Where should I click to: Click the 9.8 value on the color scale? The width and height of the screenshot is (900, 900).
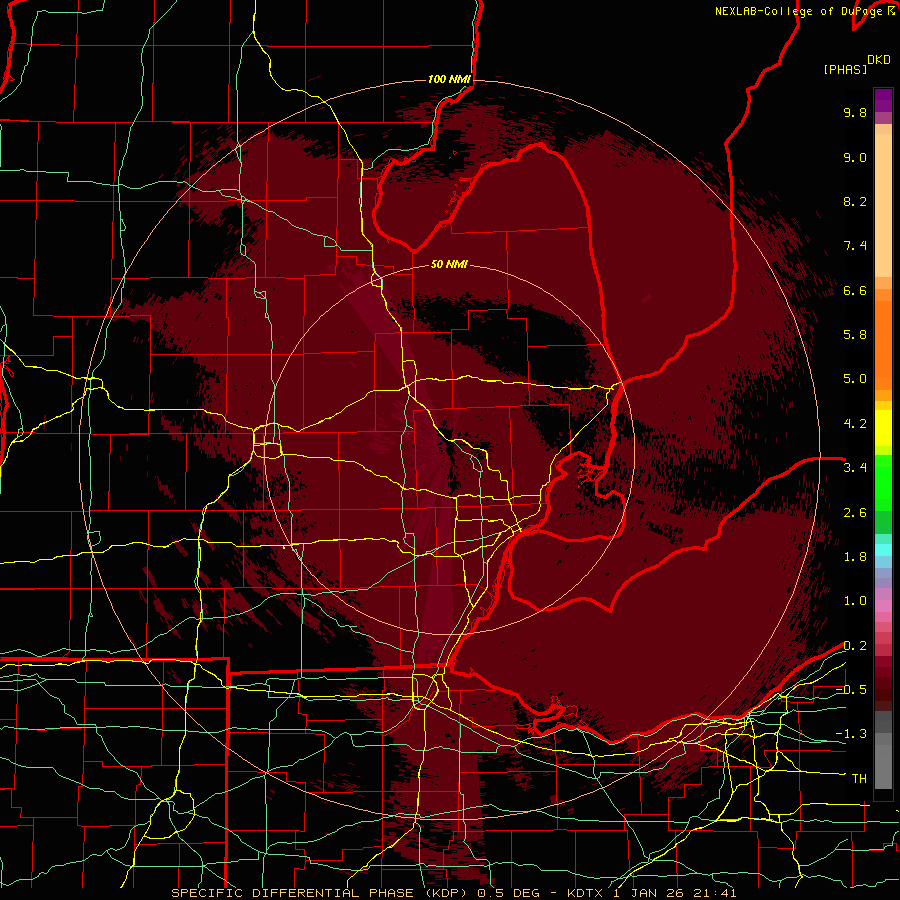click(855, 112)
